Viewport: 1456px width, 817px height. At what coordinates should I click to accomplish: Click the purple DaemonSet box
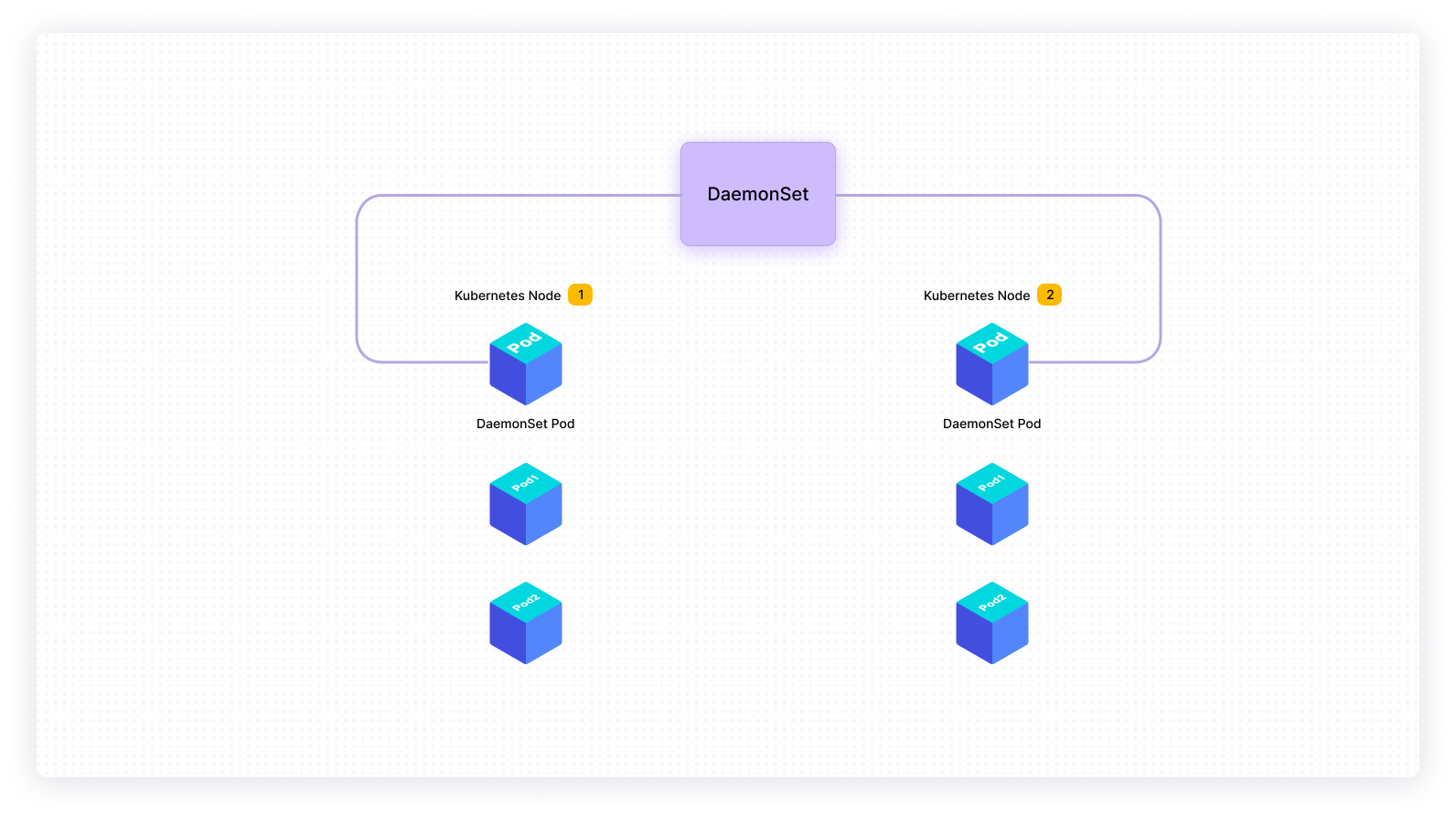(757, 194)
